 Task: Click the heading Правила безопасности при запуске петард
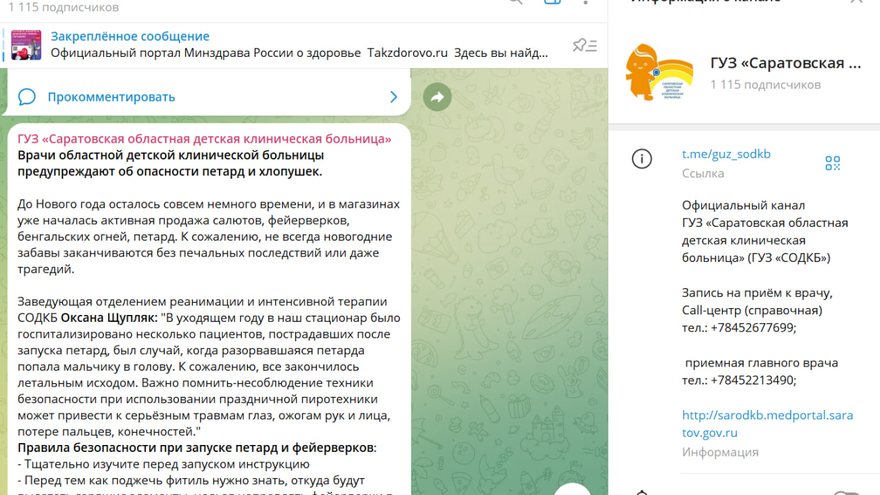click(x=195, y=447)
